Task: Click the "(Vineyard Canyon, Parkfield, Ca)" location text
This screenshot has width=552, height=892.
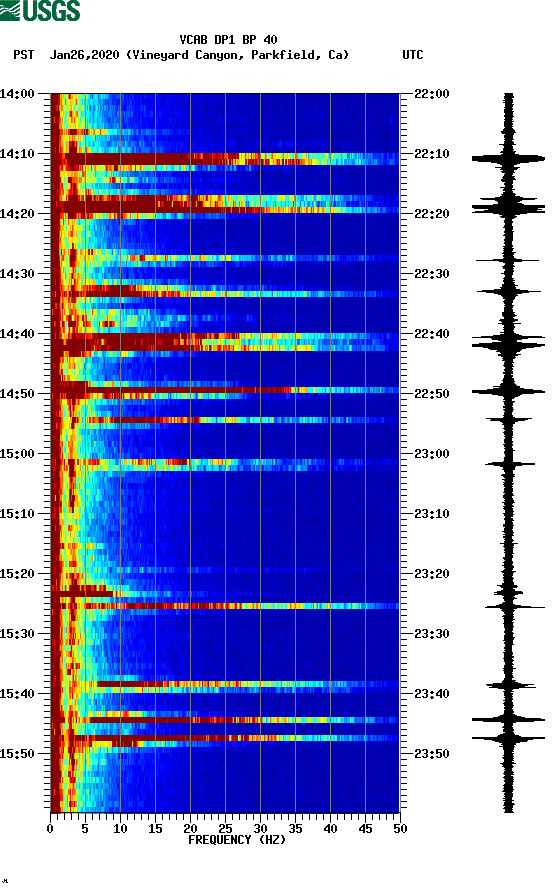Action: [237, 55]
